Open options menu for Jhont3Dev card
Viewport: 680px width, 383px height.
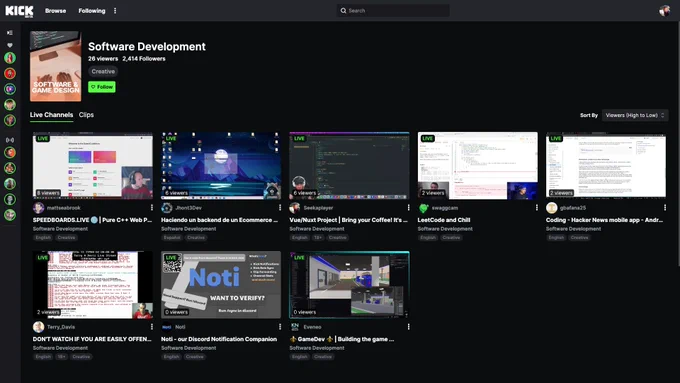[280, 208]
